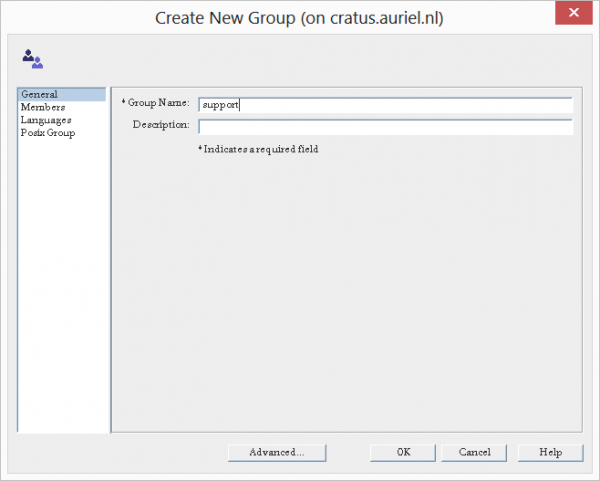The image size is (600, 481).
Task: Click the typed word "support"
Action: coord(219,104)
